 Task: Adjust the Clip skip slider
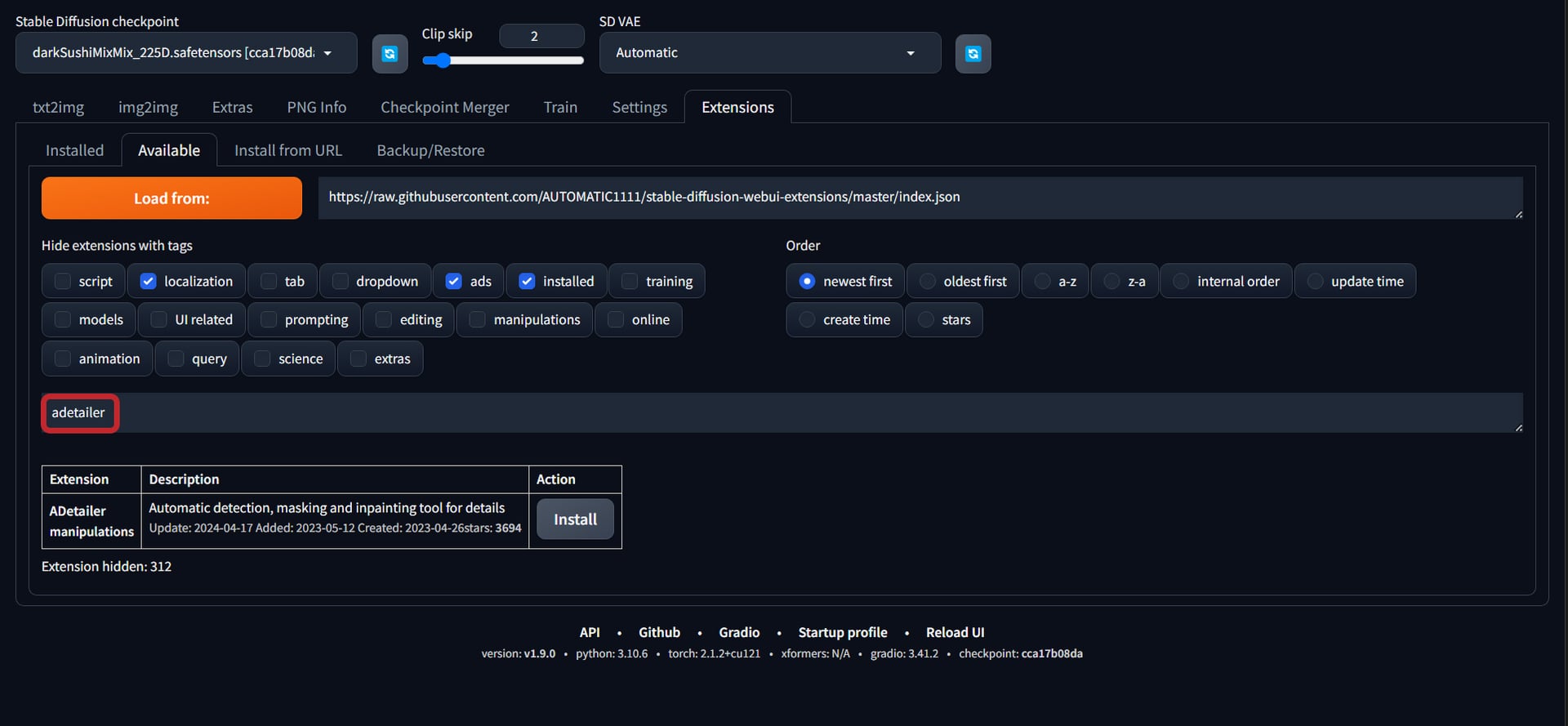(x=502, y=60)
